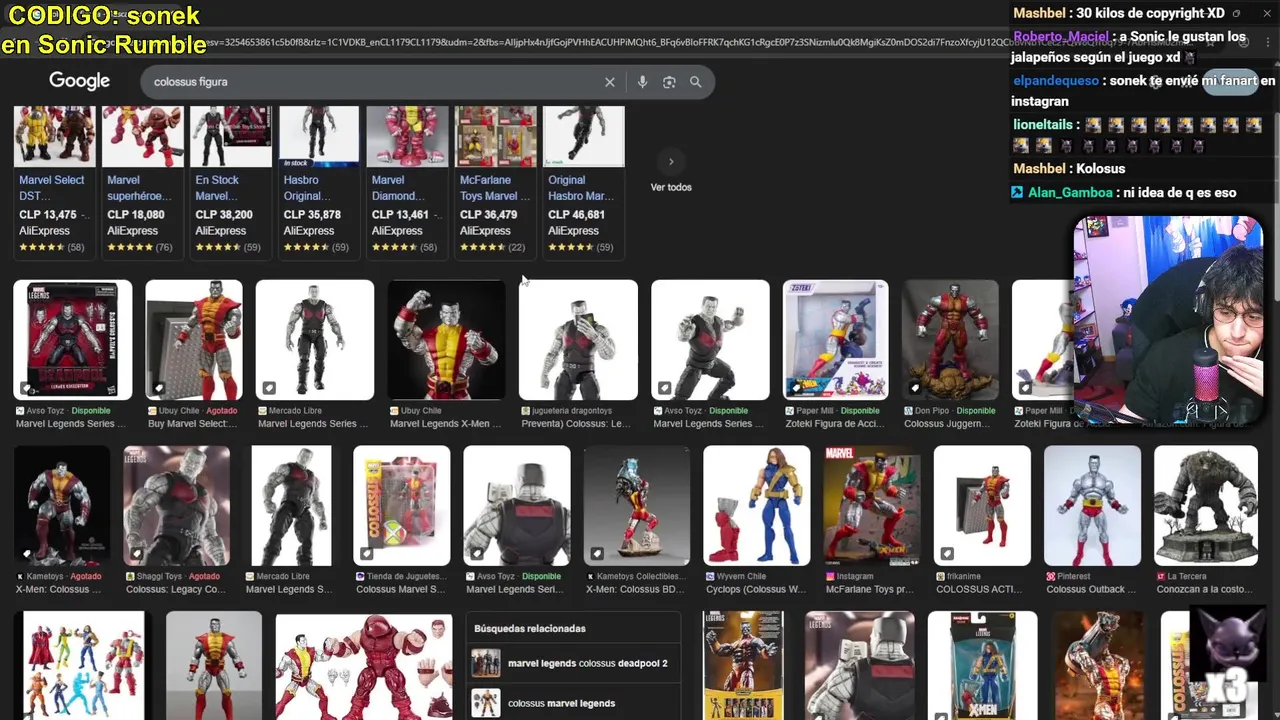Open the Ver todos link
Image resolution: width=1280 pixels, height=720 pixels.
(x=671, y=187)
